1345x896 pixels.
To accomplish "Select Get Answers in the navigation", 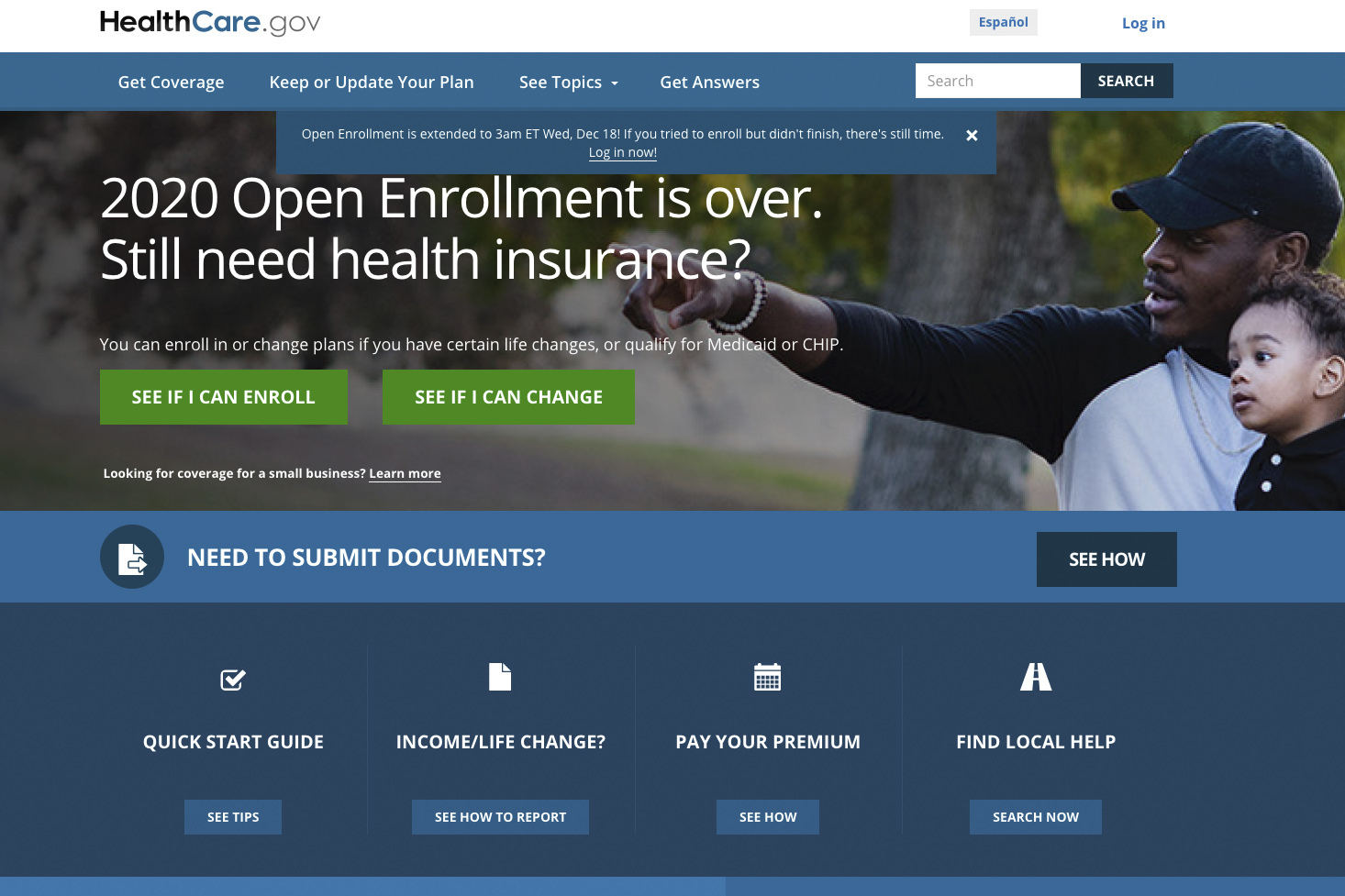I will (709, 82).
